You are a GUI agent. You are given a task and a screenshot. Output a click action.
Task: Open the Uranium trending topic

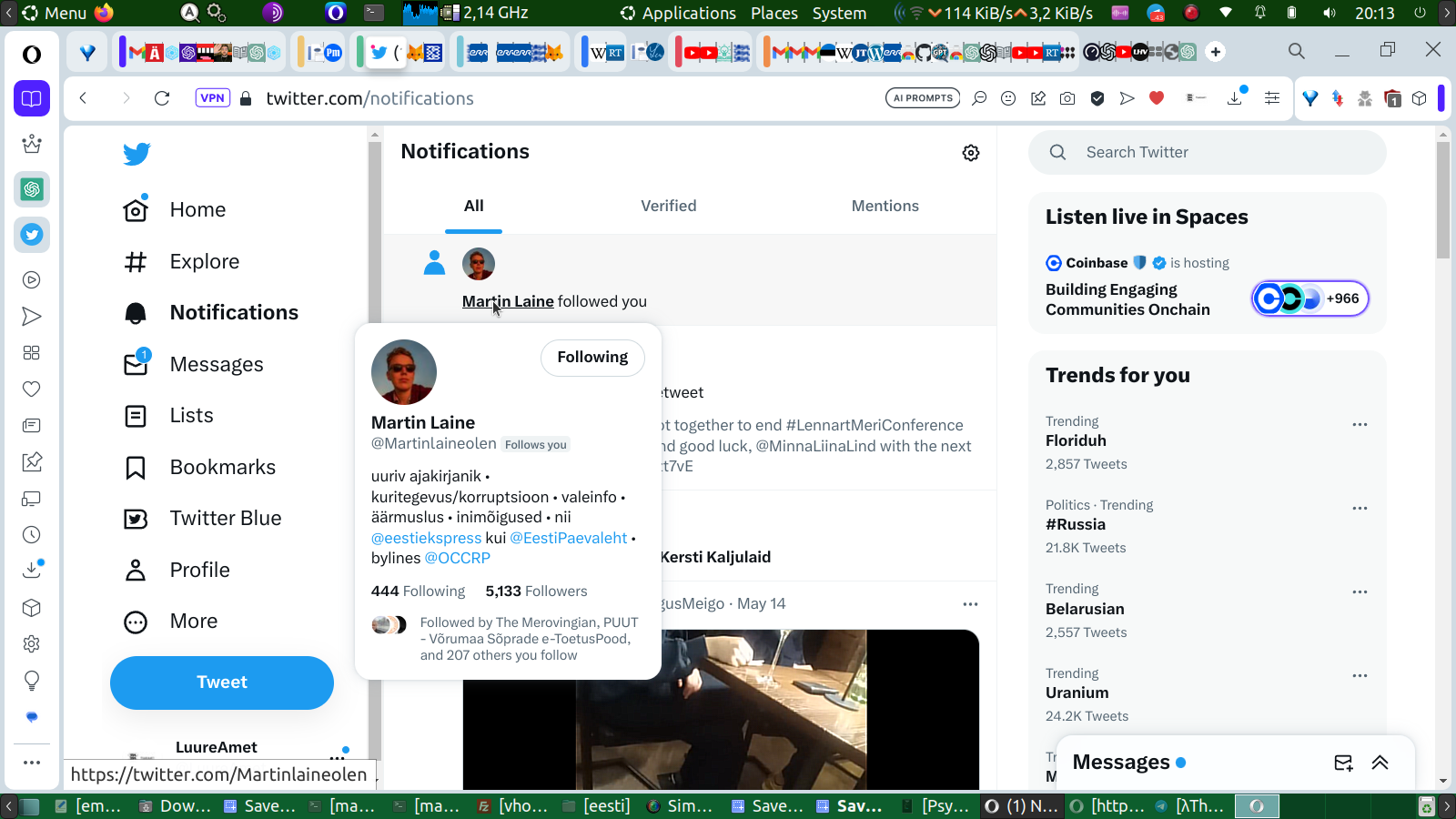[1077, 693]
